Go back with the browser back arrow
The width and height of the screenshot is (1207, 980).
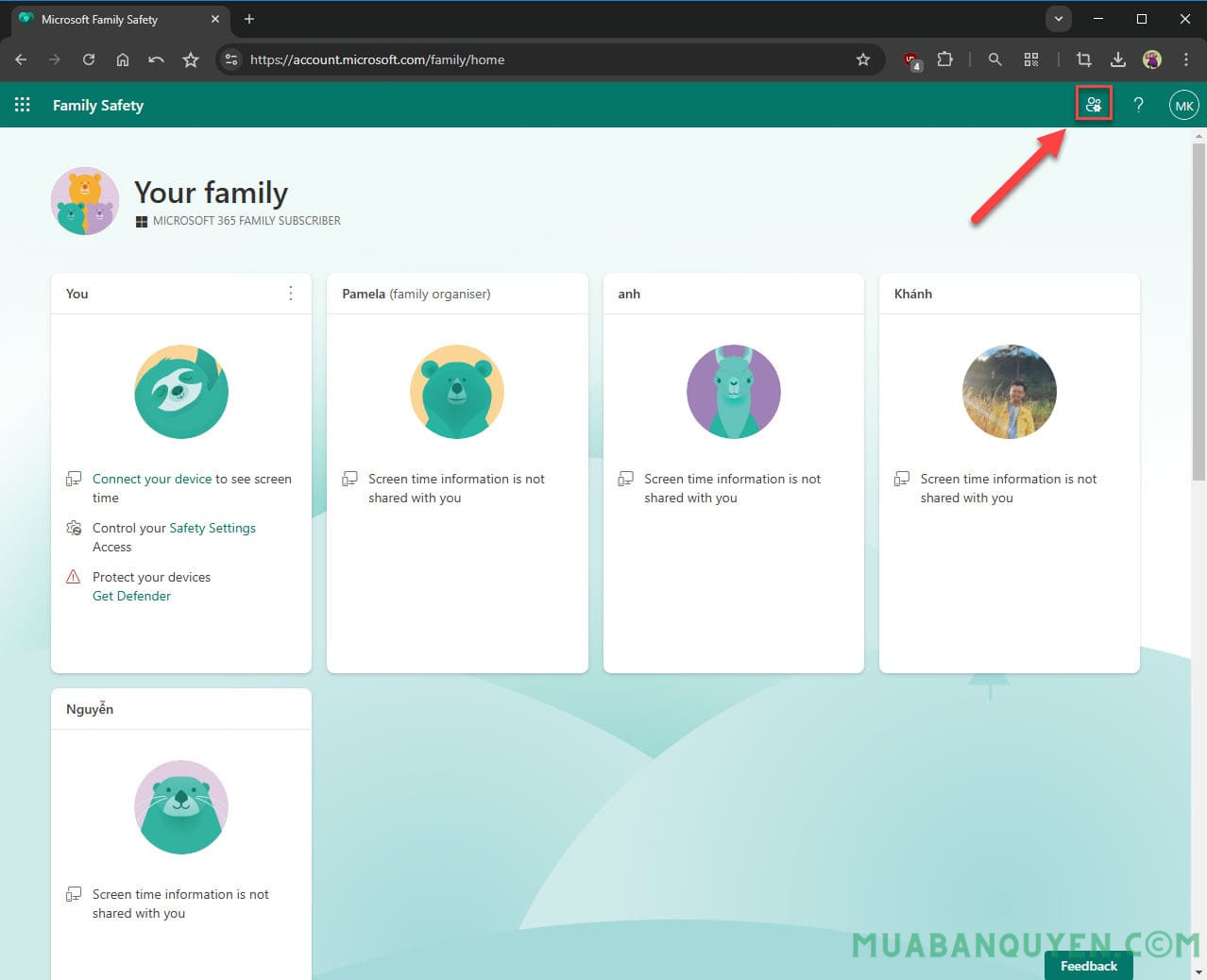21,59
